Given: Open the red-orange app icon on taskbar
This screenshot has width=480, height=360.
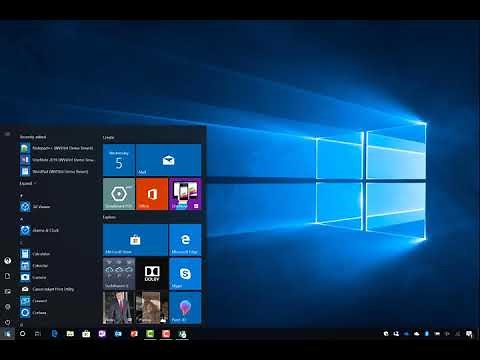Looking at the screenshot, I should (x=134, y=334).
